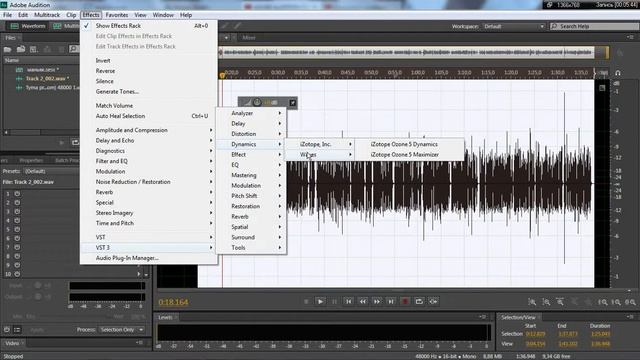The height and width of the screenshot is (360, 640).
Task: Select Track 2_002.wav in Files list
Action: point(46,78)
